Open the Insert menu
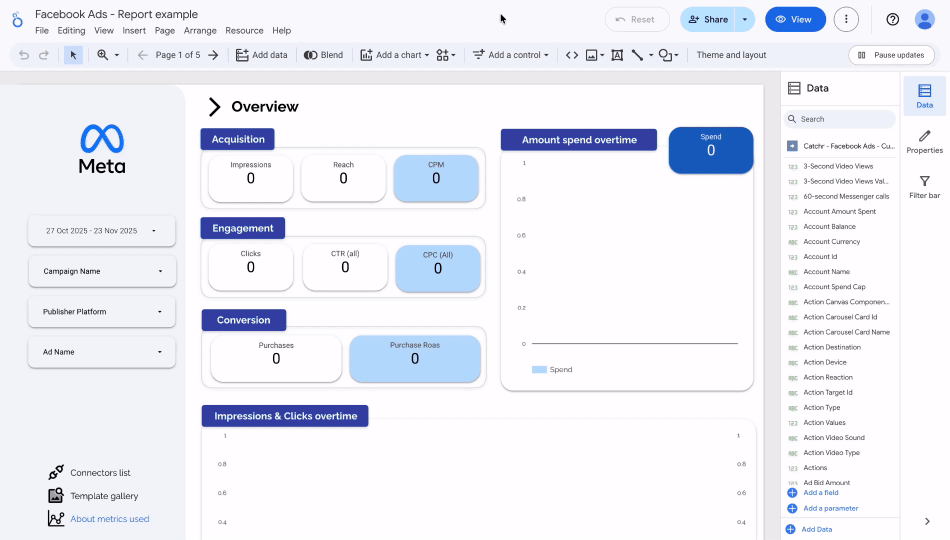950x540 pixels. pos(134,30)
